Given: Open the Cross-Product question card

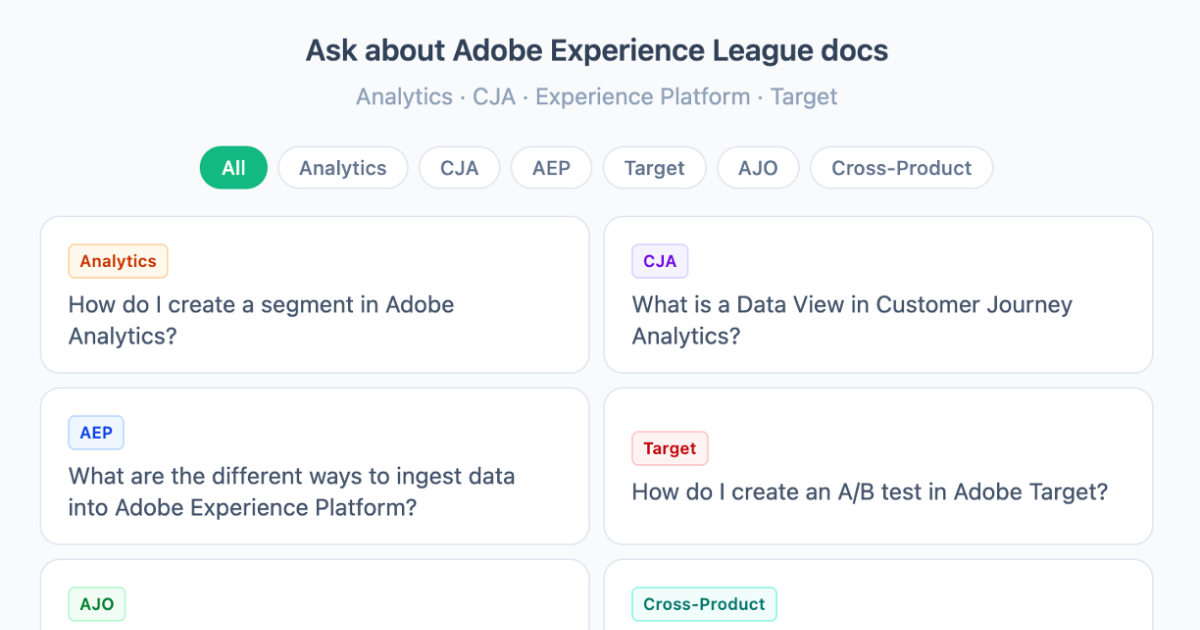Looking at the screenshot, I should point(878,595).
